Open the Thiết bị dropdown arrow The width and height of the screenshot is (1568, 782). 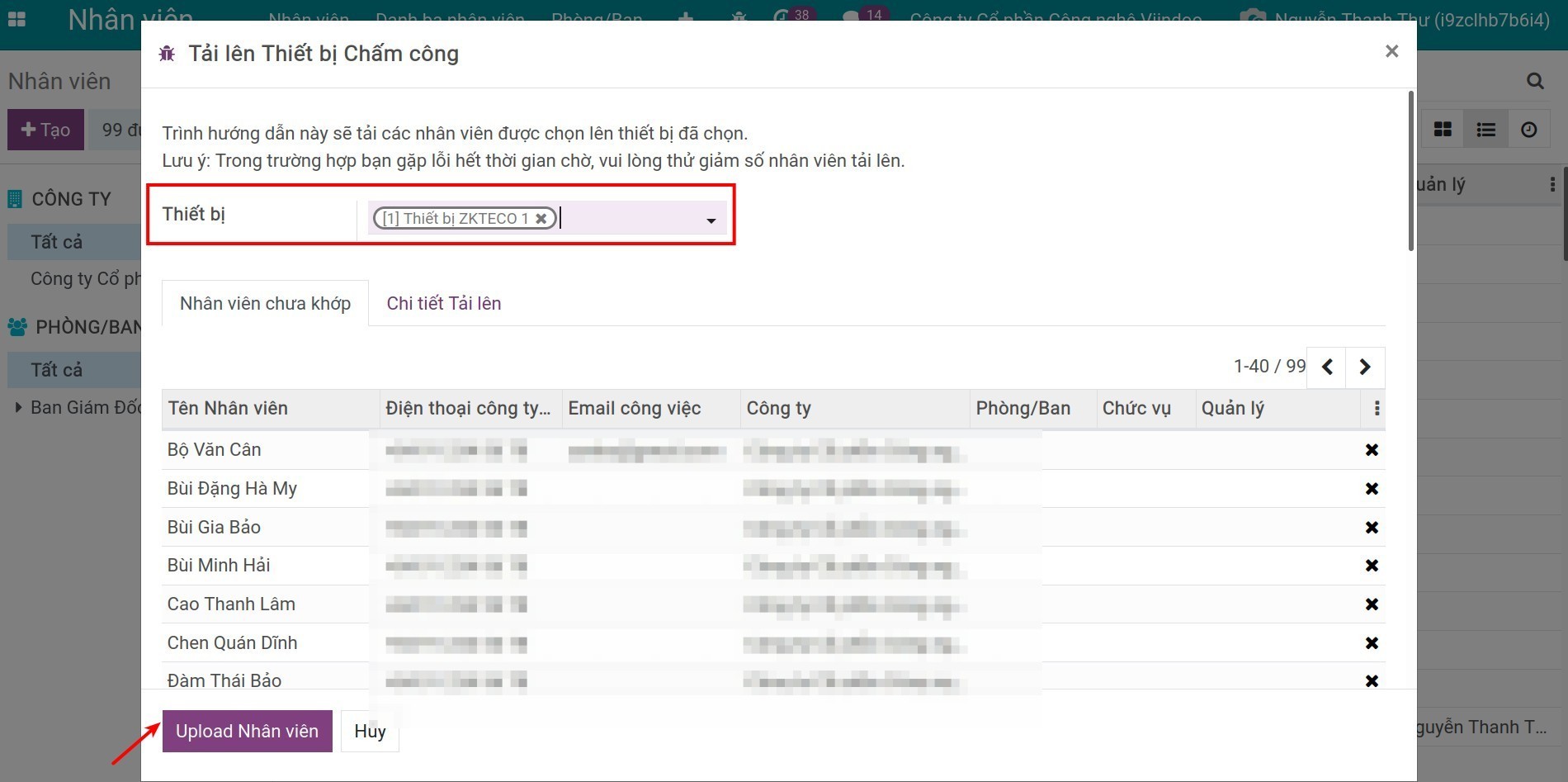[x=711, y=220]
